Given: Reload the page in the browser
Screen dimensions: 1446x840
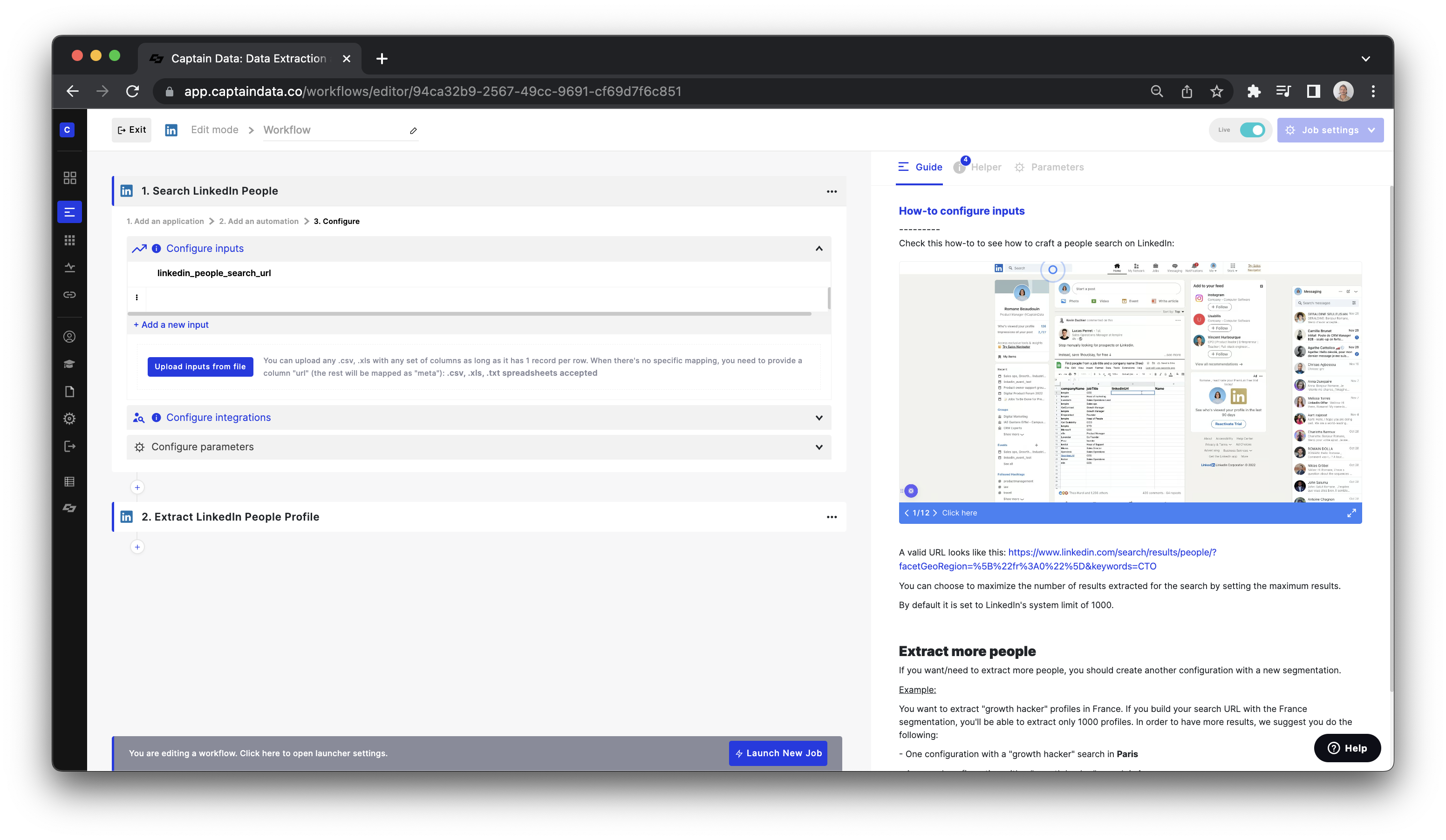Looking at the screenshot, I should click(x=133, y=91).
